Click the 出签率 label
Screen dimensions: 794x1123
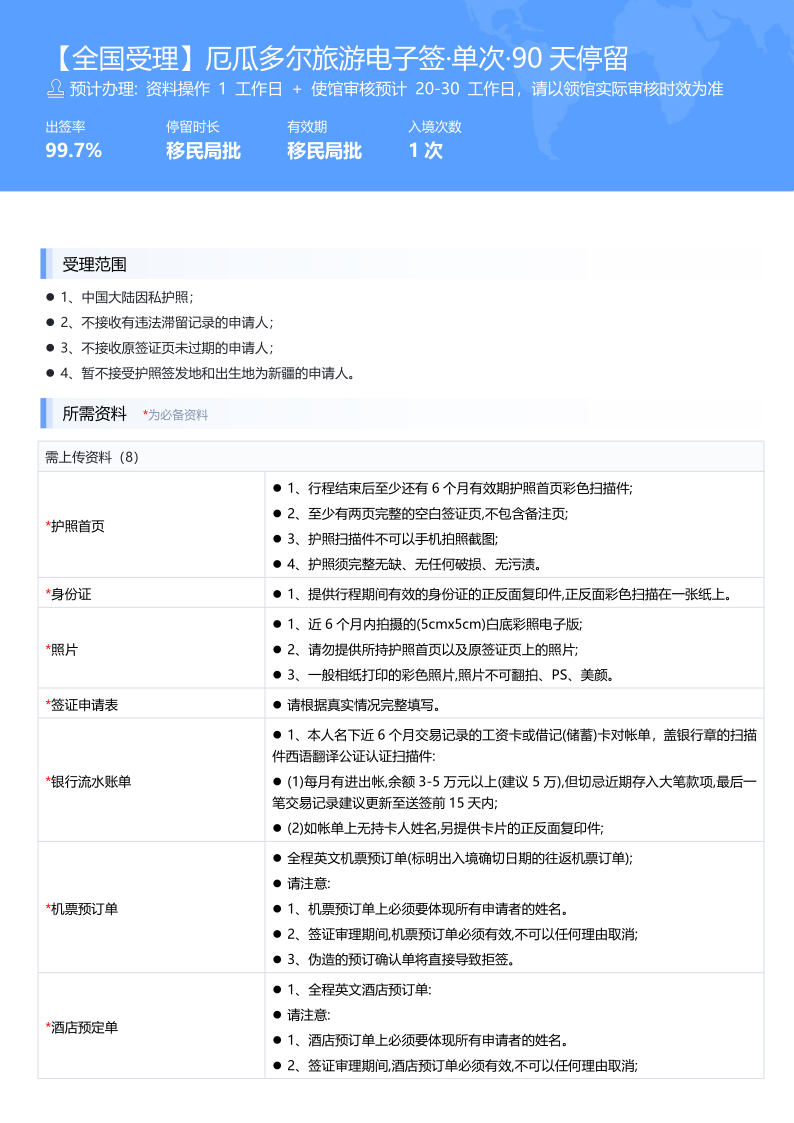coord(65,127)
